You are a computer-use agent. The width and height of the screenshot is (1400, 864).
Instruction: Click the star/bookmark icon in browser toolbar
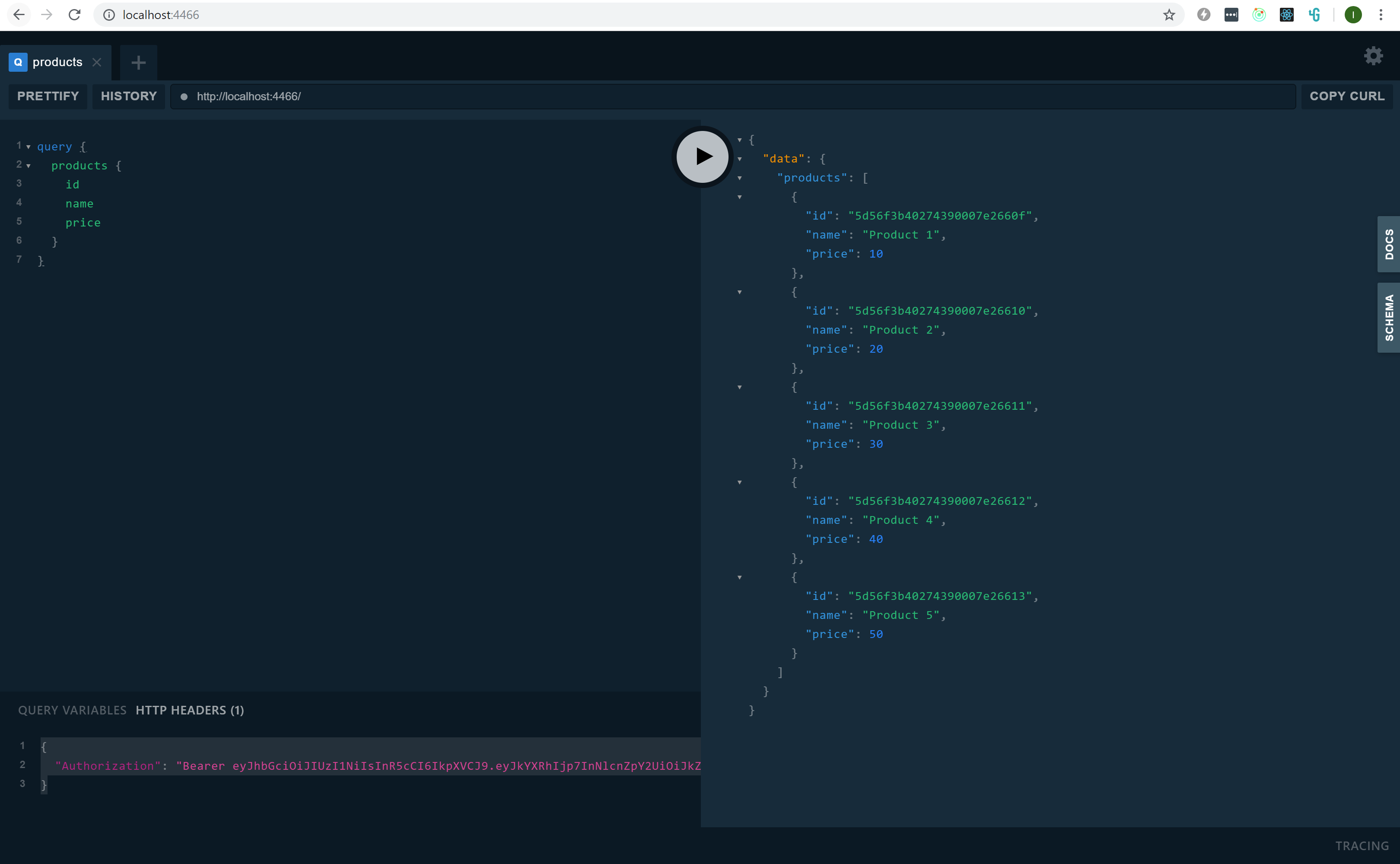(1172, 14)
